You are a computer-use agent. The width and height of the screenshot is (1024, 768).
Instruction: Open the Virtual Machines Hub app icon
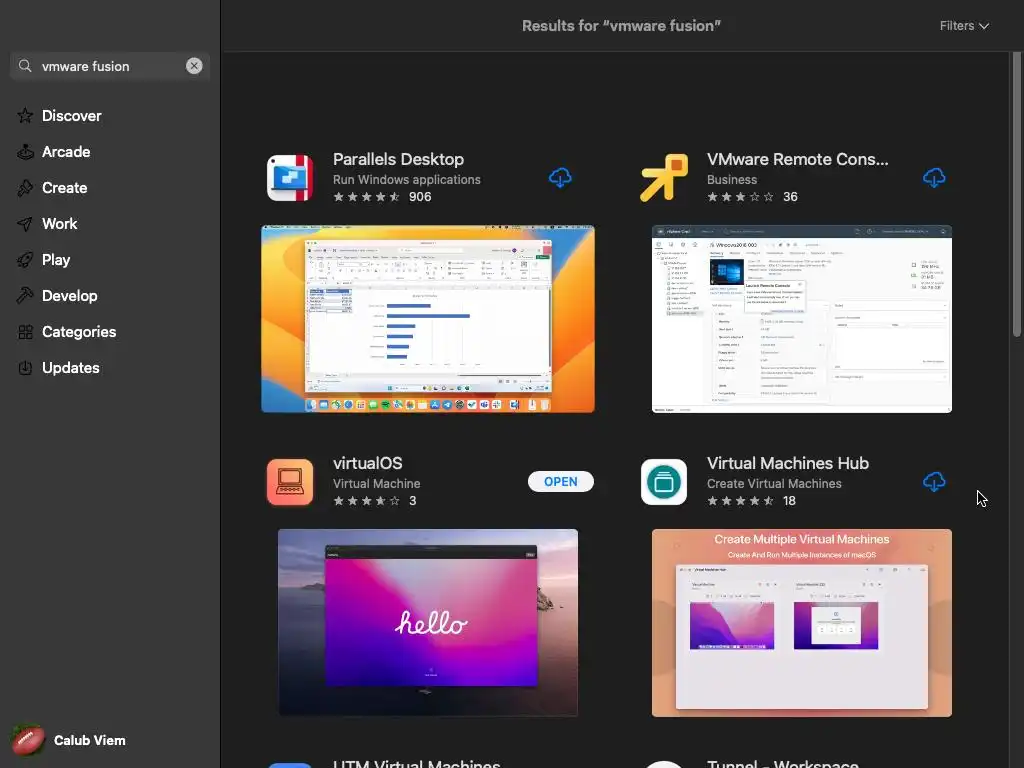[664, 482]
